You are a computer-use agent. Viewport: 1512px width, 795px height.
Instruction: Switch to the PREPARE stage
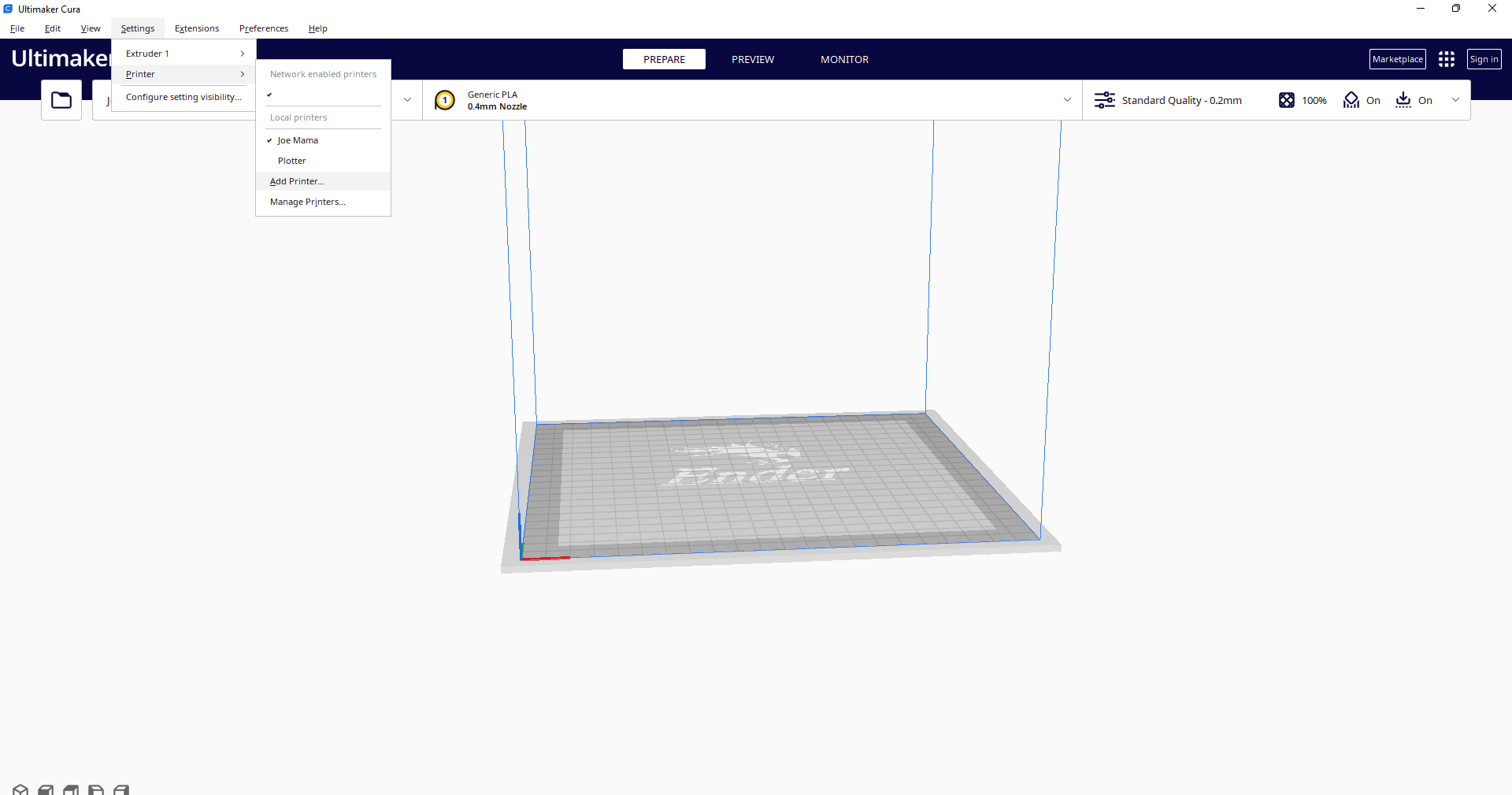coord(664,59)
